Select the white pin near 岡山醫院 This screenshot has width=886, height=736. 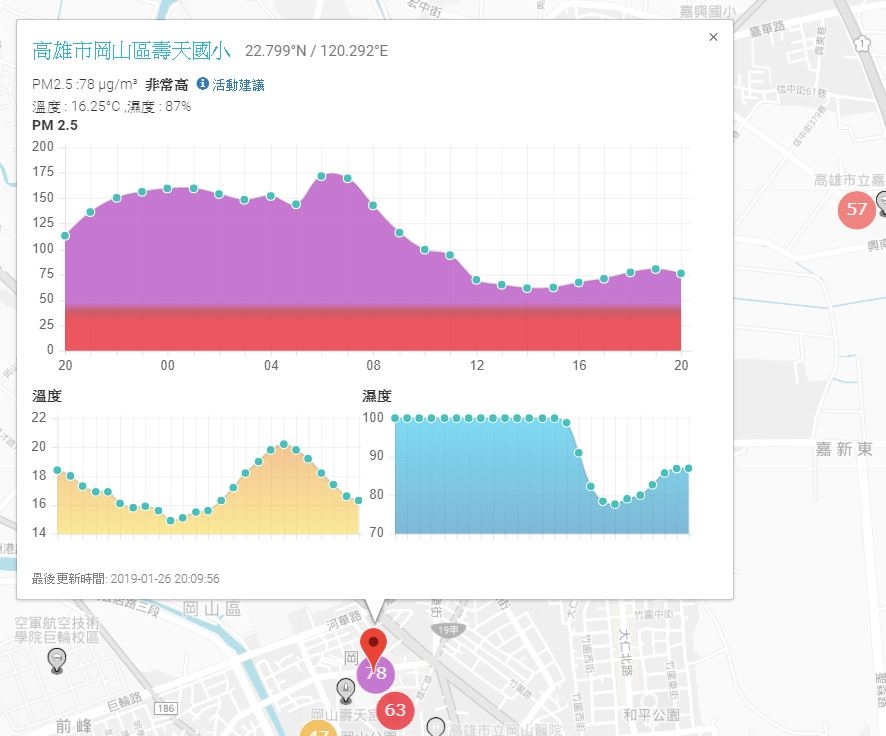(435, 727)
